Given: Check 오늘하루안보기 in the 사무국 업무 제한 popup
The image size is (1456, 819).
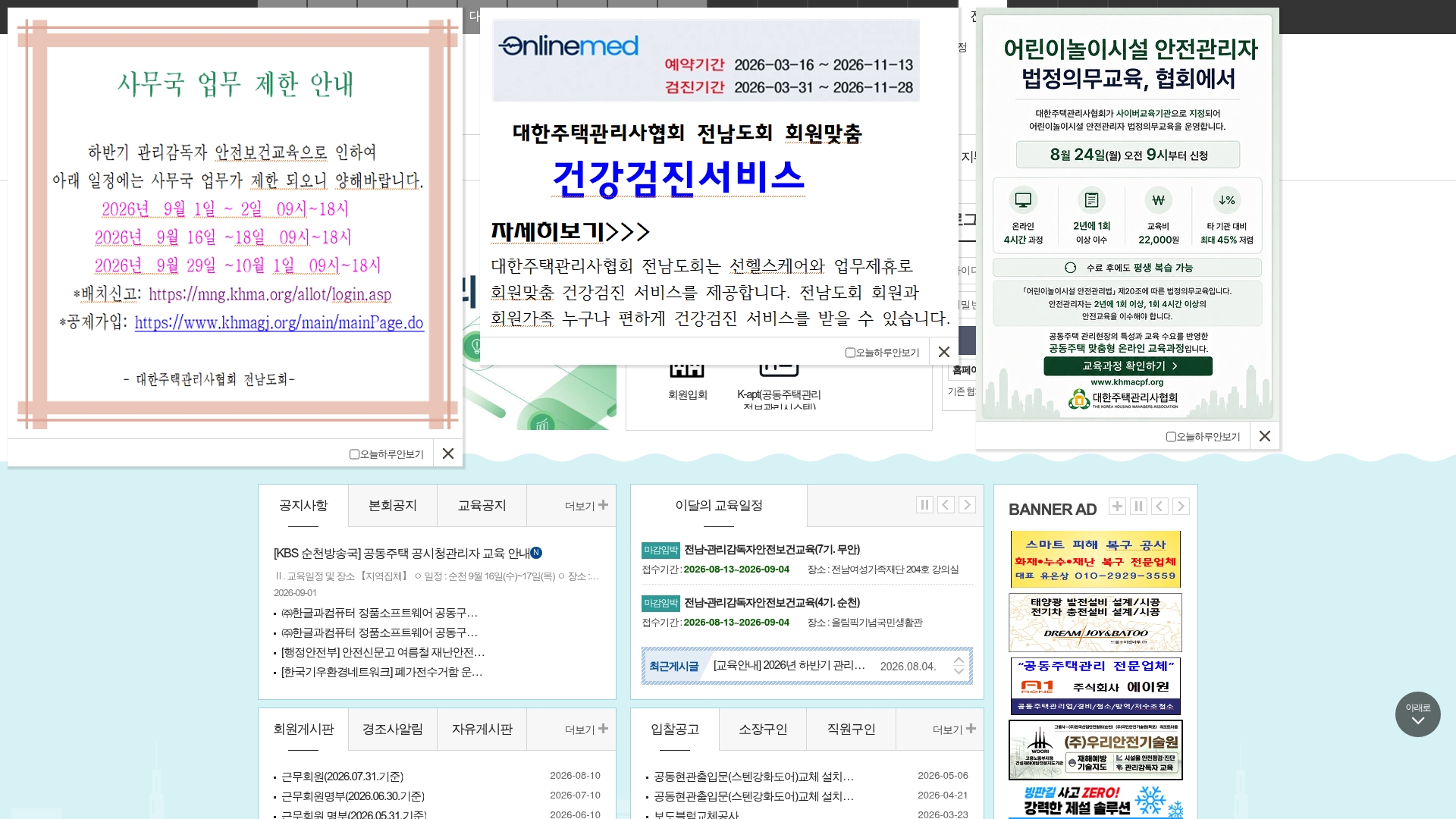Looking at the screenshot, I should 354,454.
